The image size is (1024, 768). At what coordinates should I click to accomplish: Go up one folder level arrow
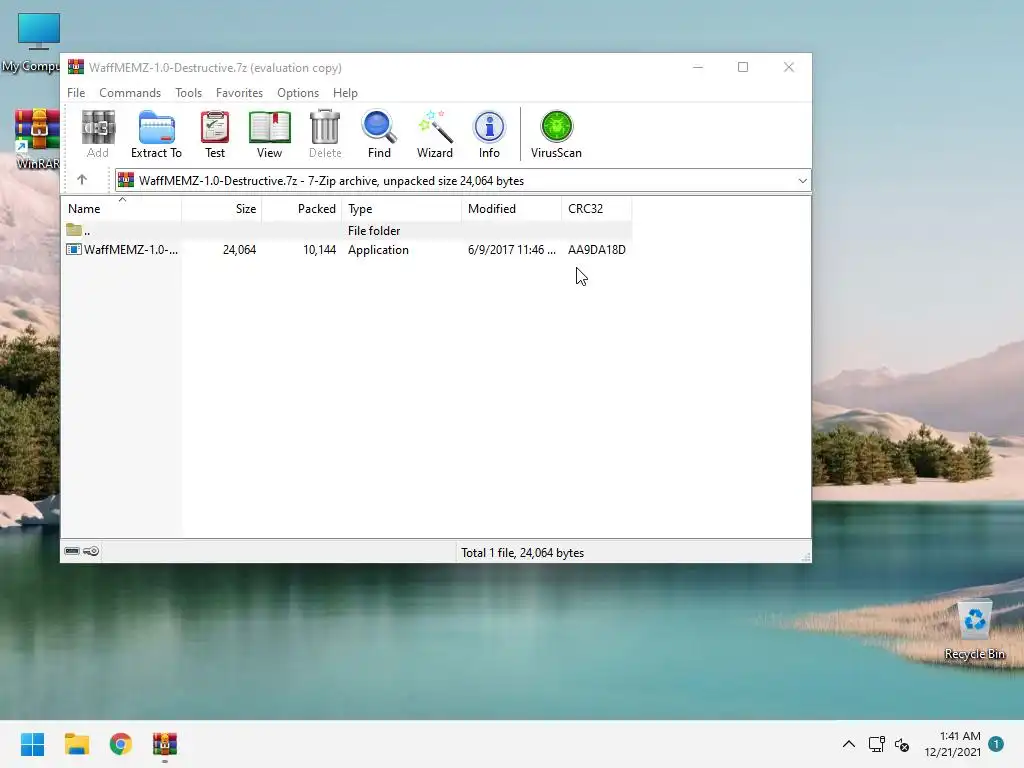pyautogui.click(x=82, y=180)
